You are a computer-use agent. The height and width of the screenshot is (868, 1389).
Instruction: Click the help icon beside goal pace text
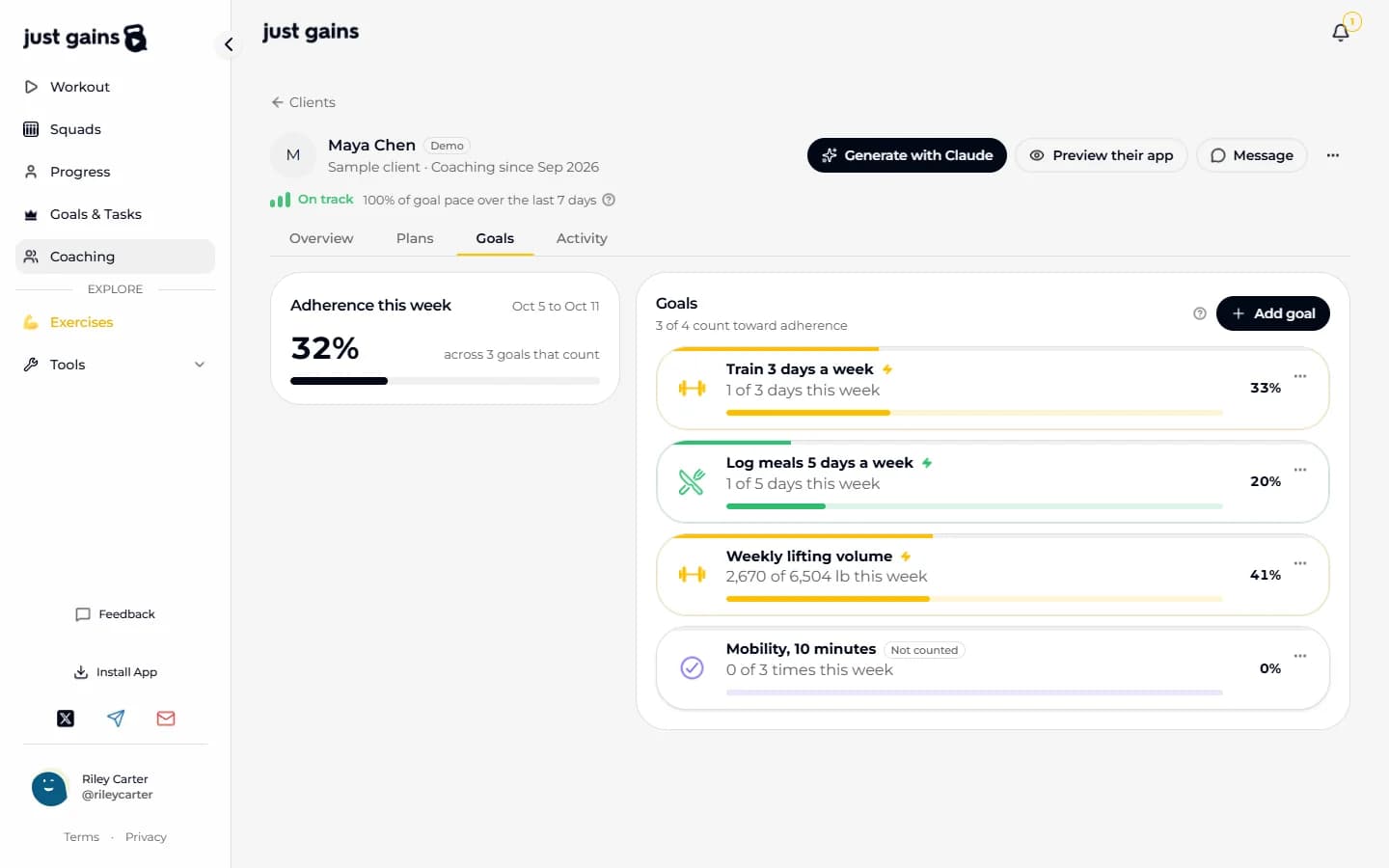click(x=609, y=200)
